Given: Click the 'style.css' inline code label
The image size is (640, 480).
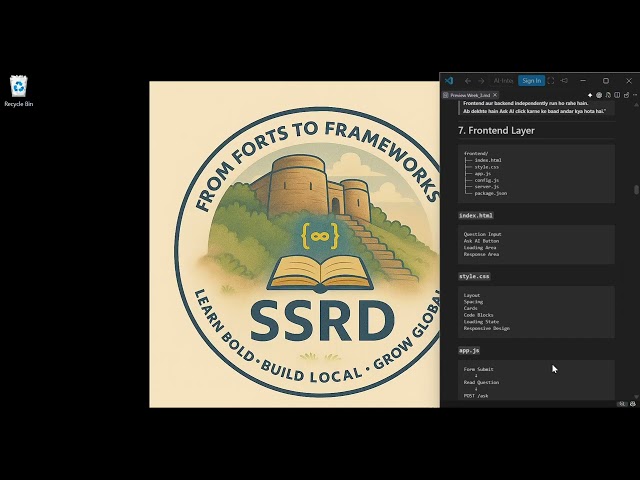Looking at the screenshot, I should (474, 276).
